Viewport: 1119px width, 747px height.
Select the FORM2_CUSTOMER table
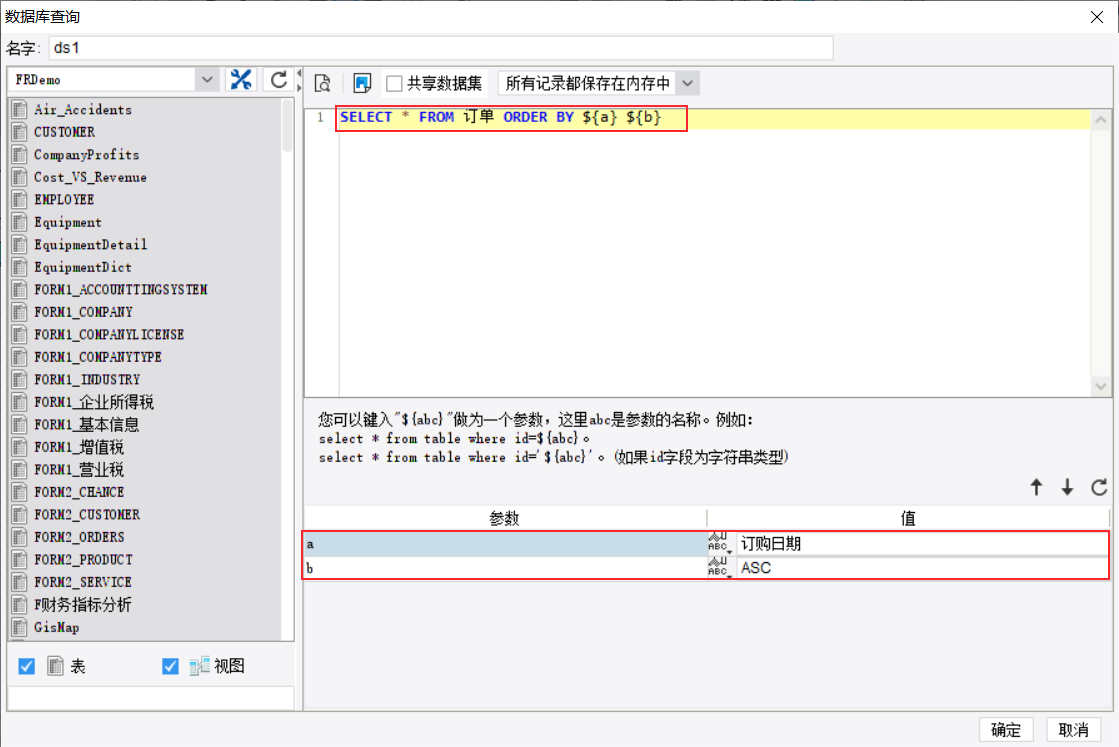tap(87, 514)
